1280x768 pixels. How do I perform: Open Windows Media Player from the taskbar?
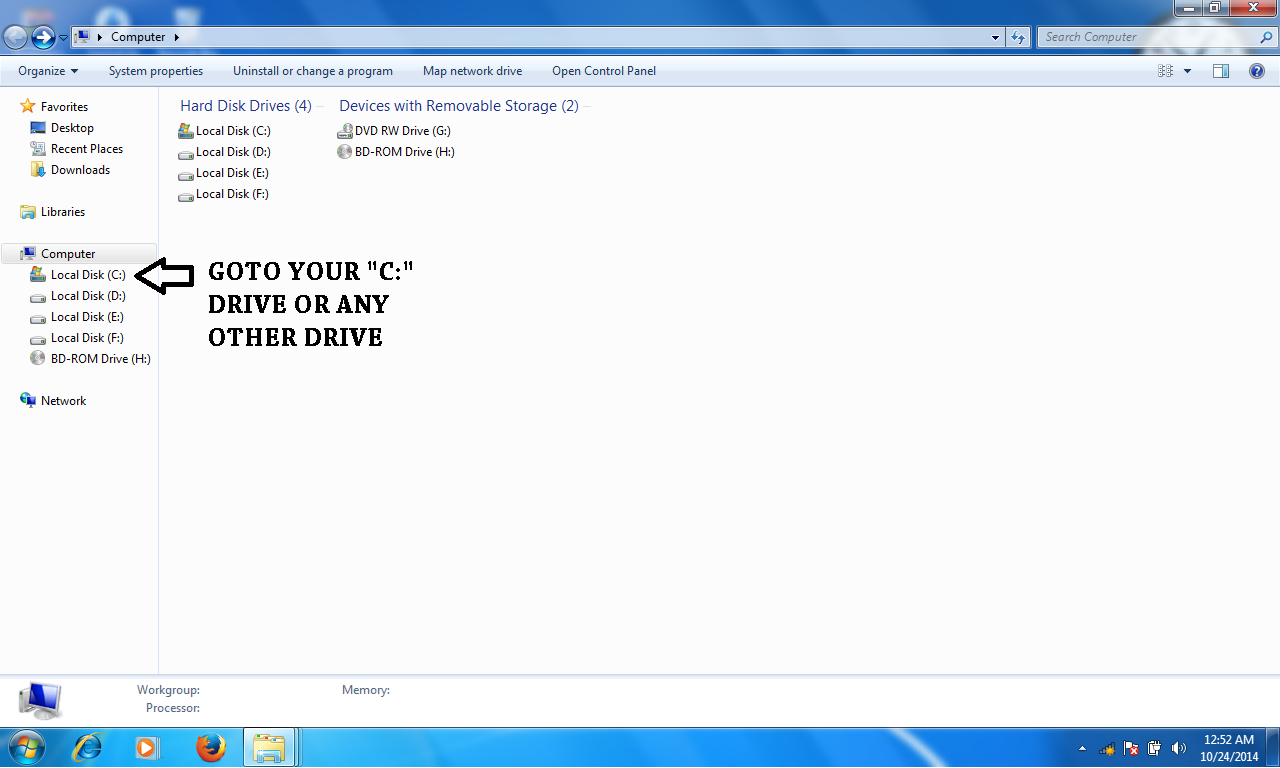(148, 747)
